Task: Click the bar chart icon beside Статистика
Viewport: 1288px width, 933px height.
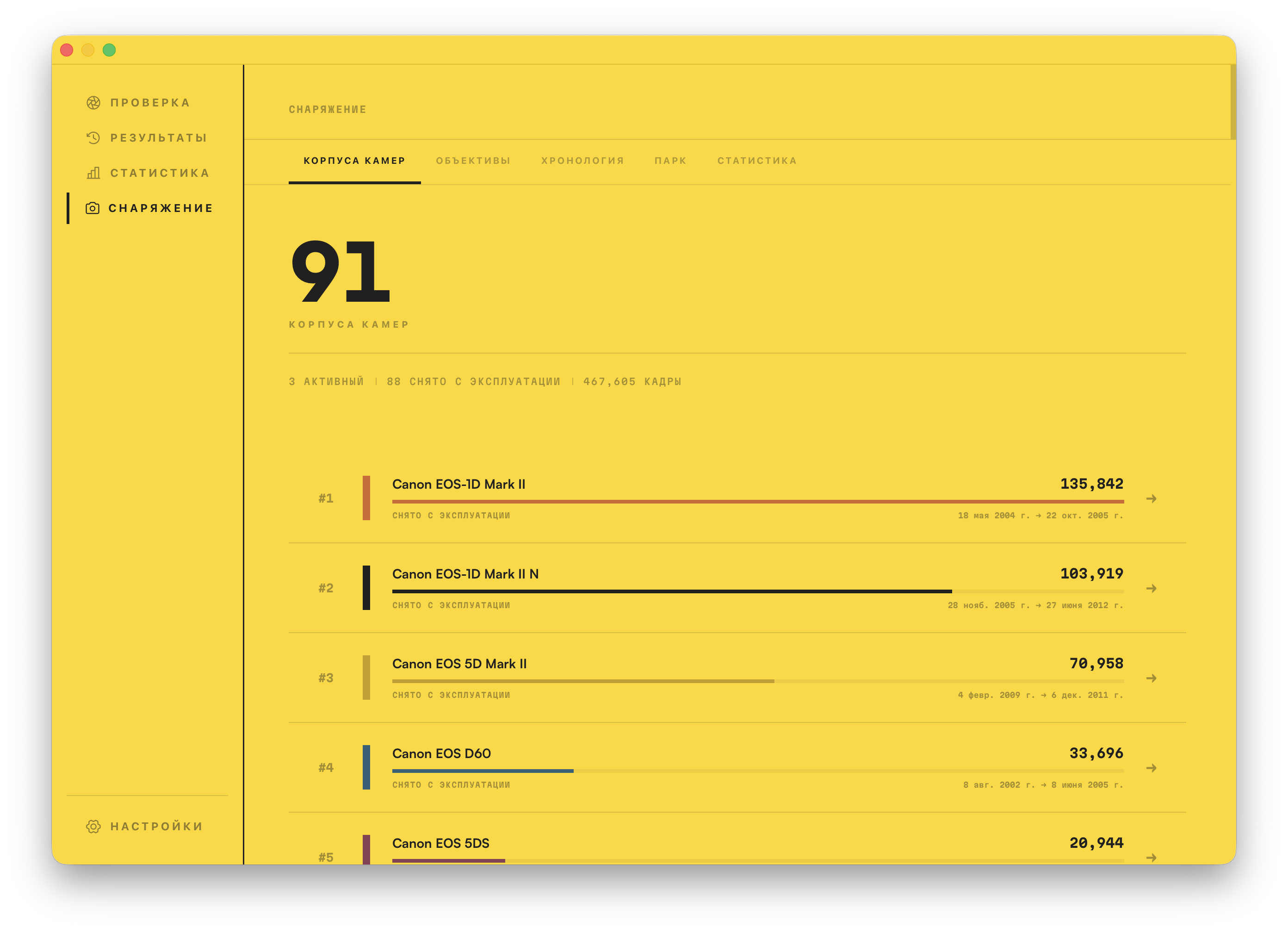Action: (x=93, y=173)
